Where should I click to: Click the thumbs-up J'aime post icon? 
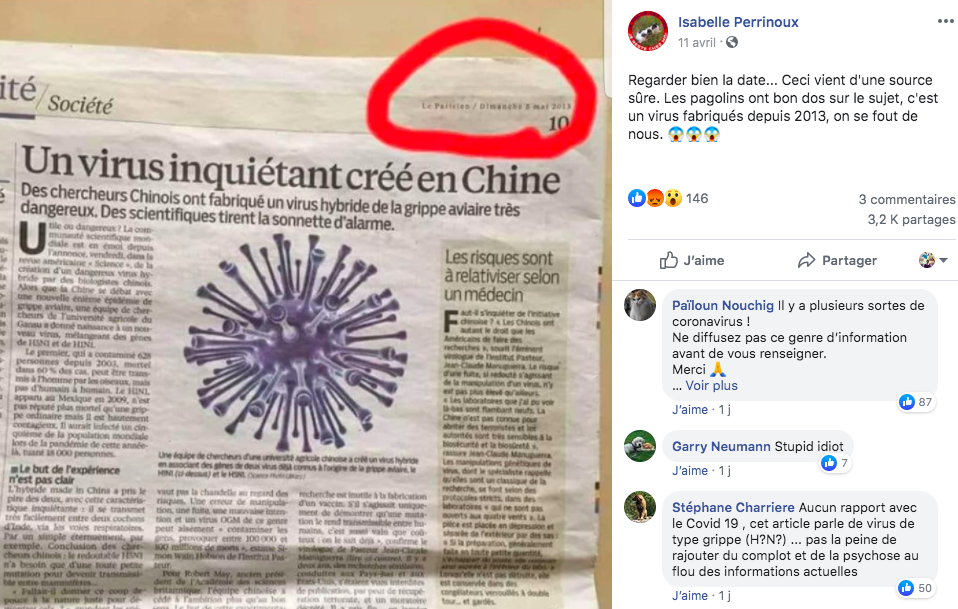coord(668,260)
